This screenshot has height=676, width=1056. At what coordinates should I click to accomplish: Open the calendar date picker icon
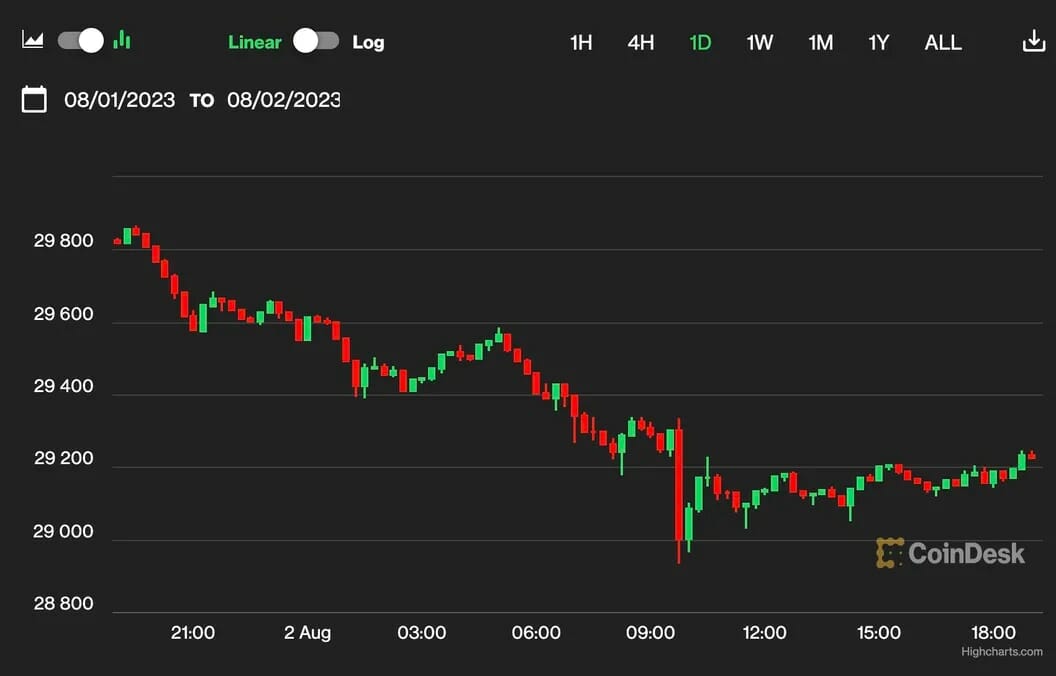34,99
